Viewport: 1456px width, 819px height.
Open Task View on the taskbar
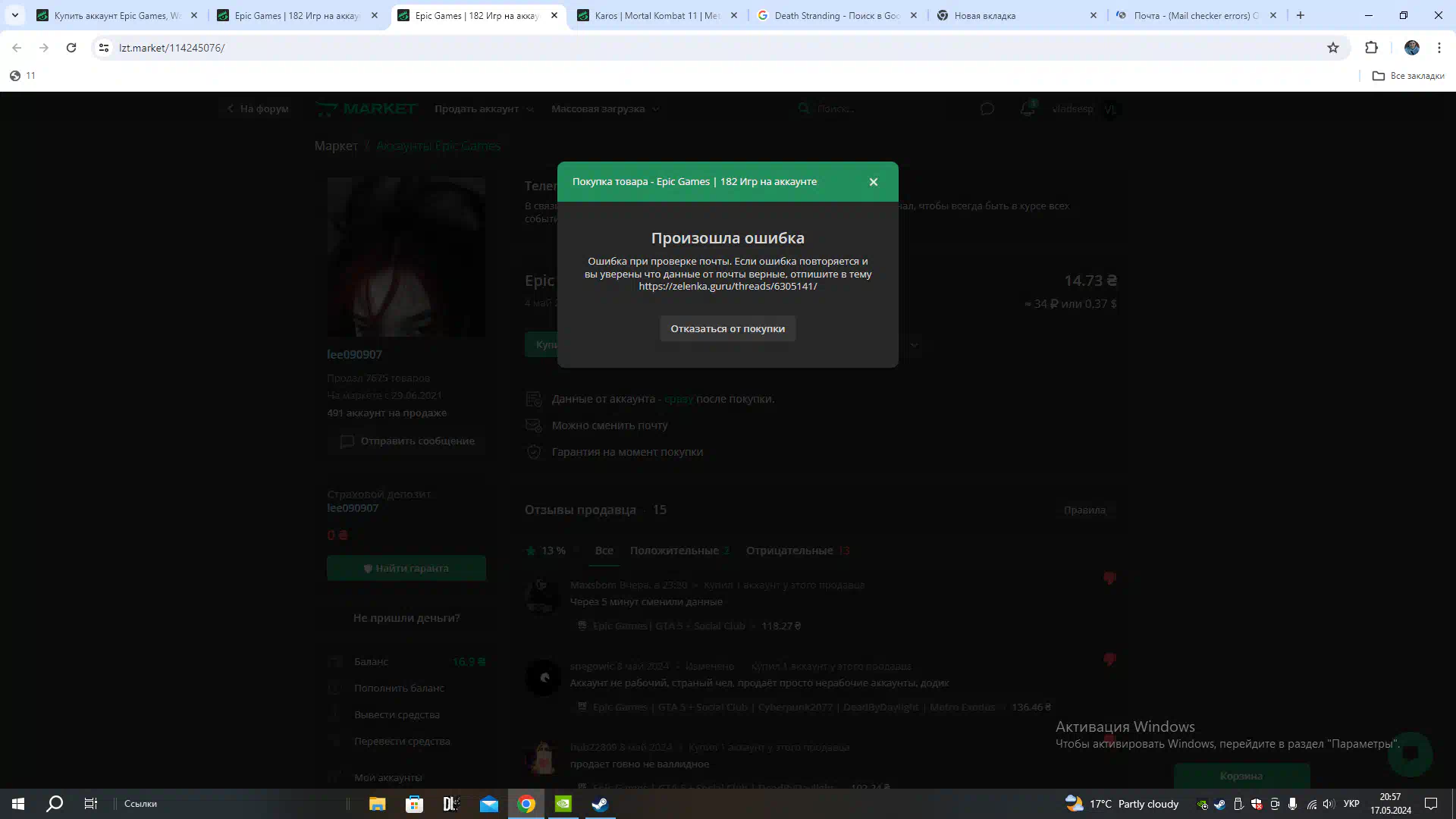click(x=90, y=804)
